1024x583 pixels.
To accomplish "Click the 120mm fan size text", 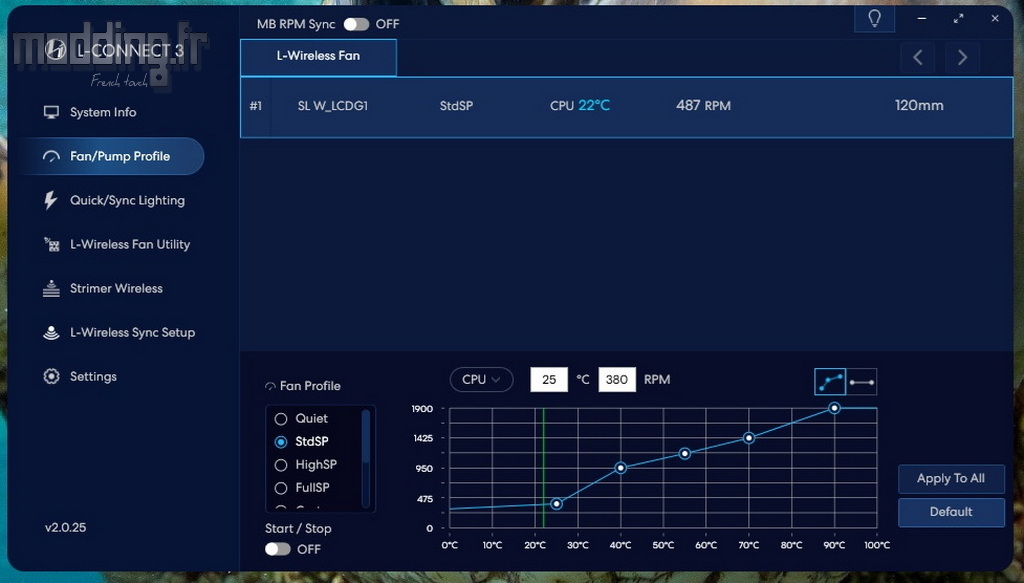I will tap(919, 106).
